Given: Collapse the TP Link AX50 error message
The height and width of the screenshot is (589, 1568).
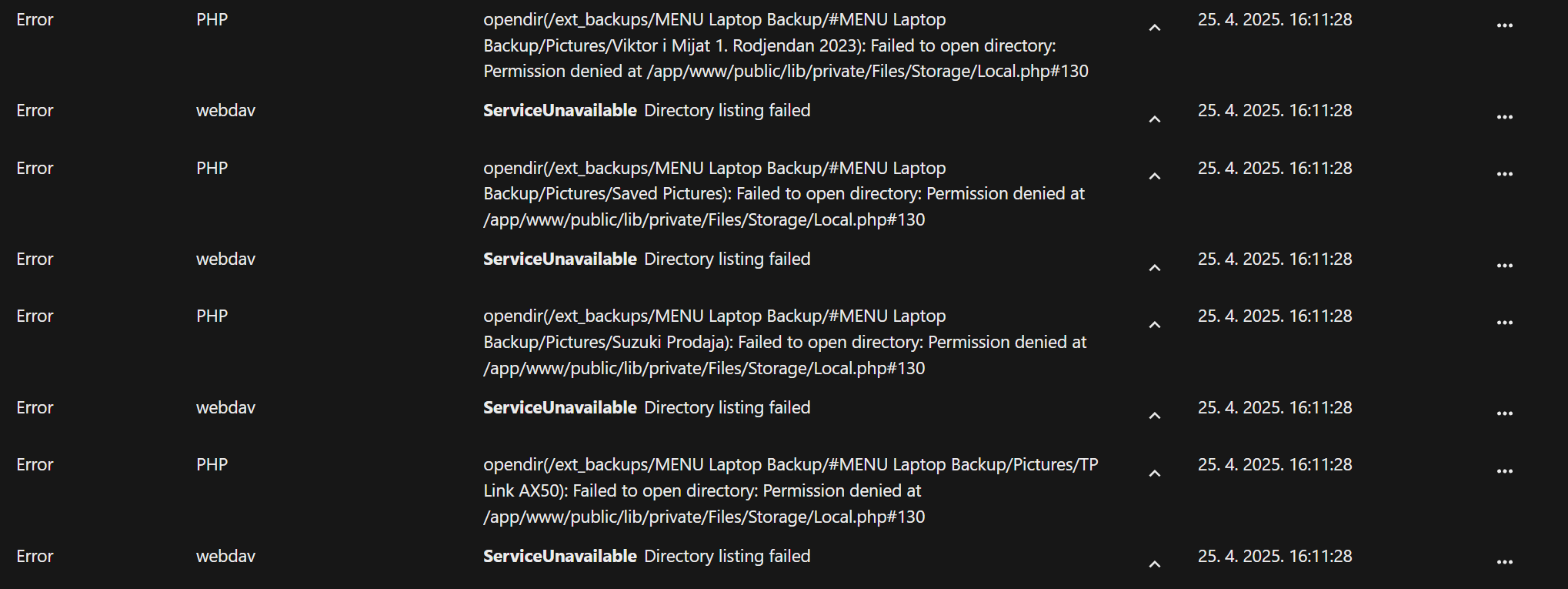Looking at the screenshot, I should (1154, 474).
